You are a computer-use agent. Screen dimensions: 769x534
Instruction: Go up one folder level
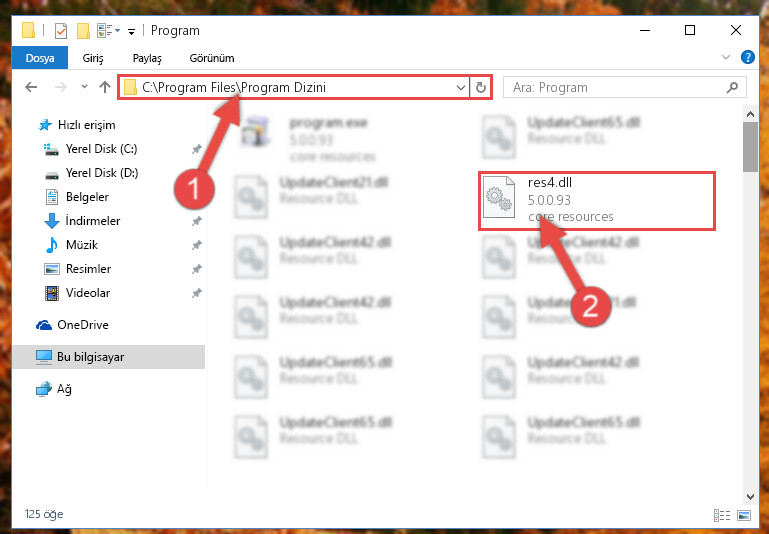point(104,87)
